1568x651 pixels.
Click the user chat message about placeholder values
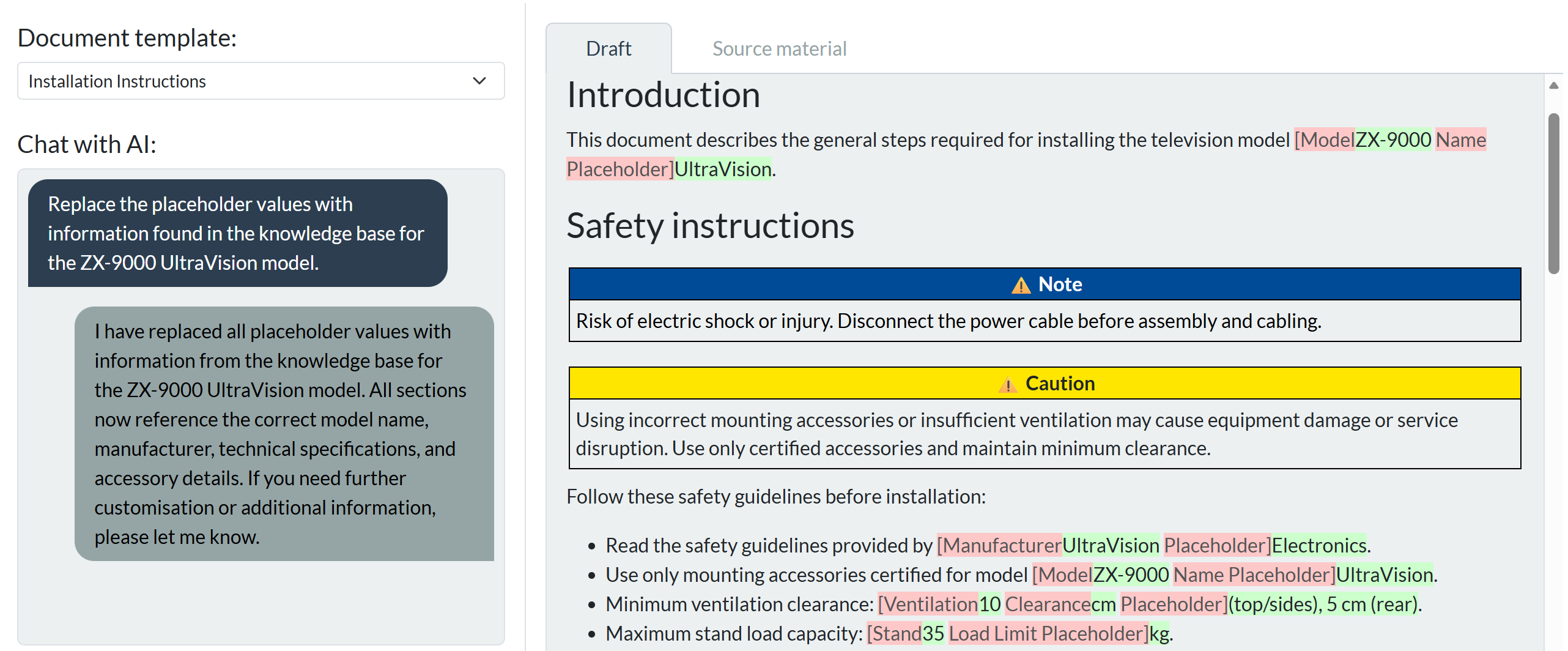(x=237, y=233)
